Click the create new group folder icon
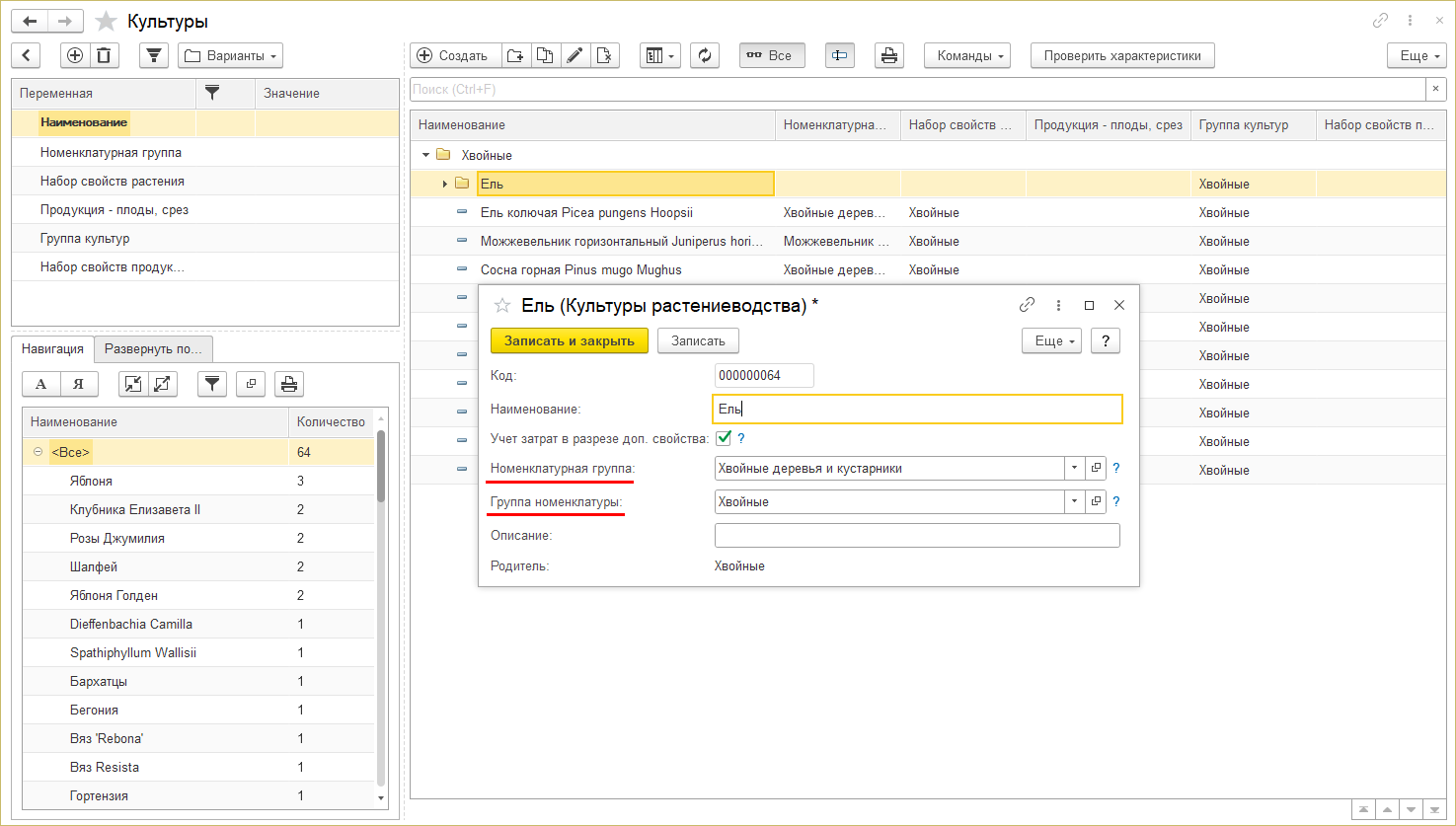The height and width of the screenshot is (826, 1456). tap(515, 56)
